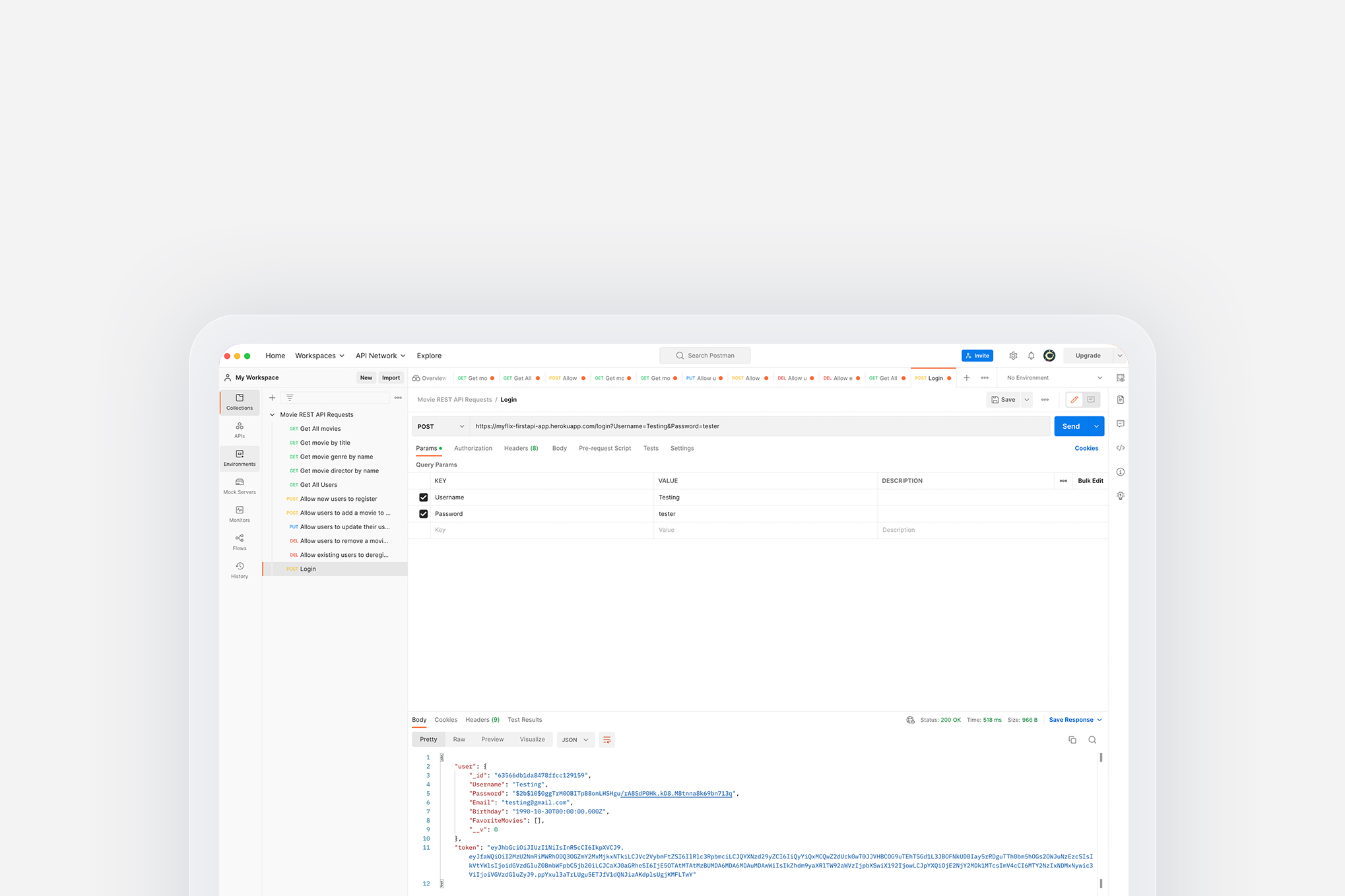The width and height of the screenshot is (1345, 896).
Task: Open the tab overflow options menu
Action: click(x=985, y=378)
